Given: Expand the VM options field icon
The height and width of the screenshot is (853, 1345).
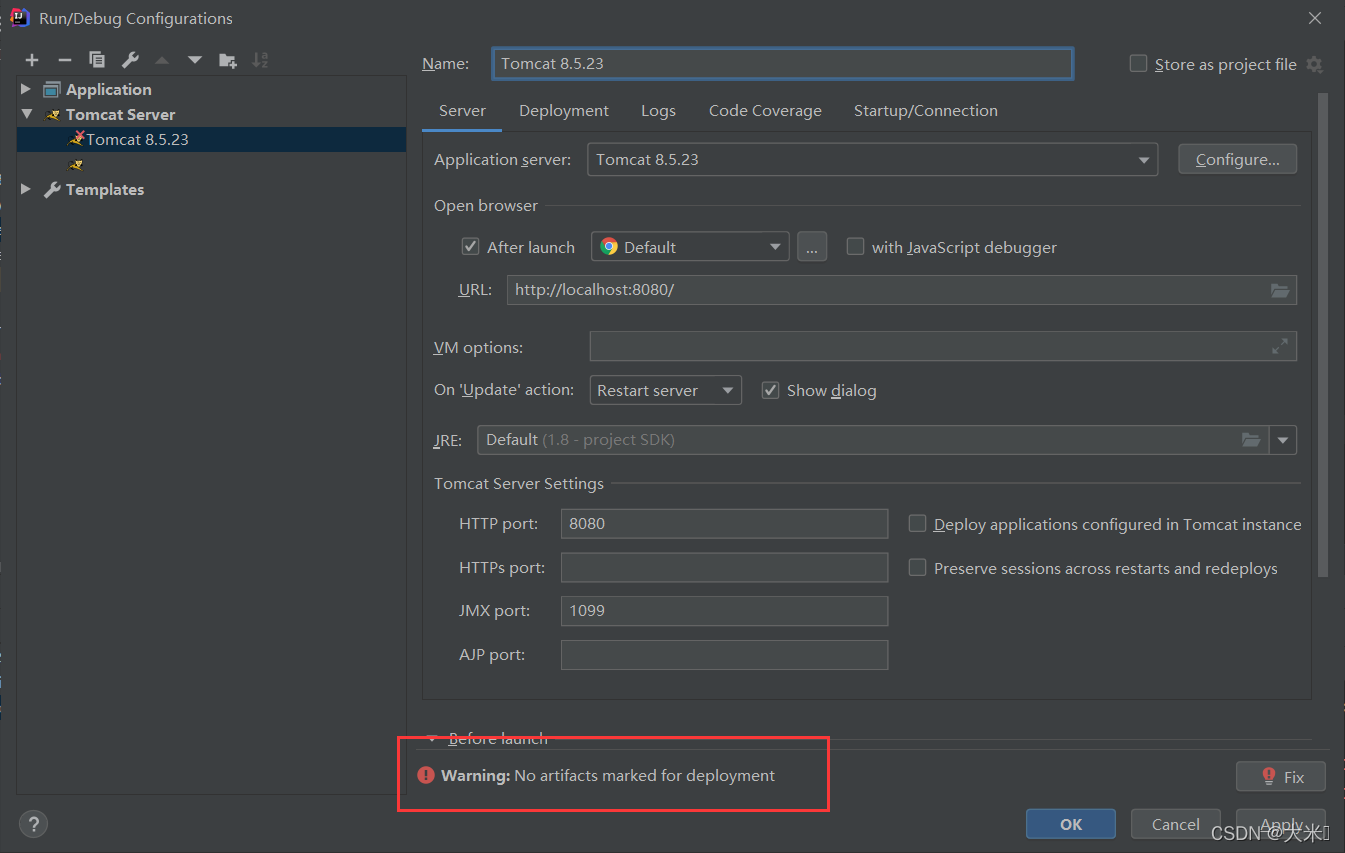Looking at the screenshot, I should pos(1280,346).
